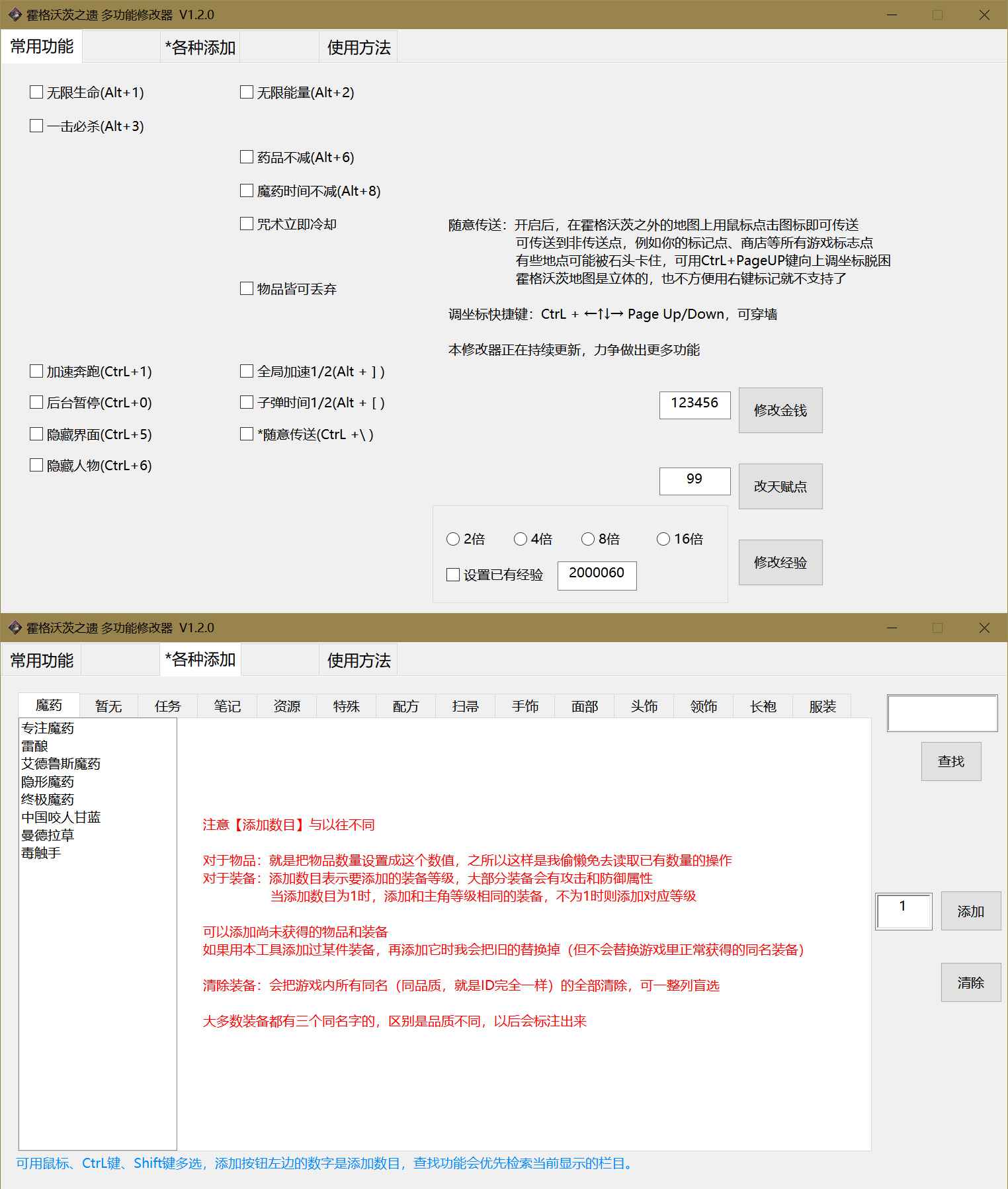Viewport: 1008px width, 1189px height.
Task: Click the 改天赋点 button
Action: pos(780,487)
